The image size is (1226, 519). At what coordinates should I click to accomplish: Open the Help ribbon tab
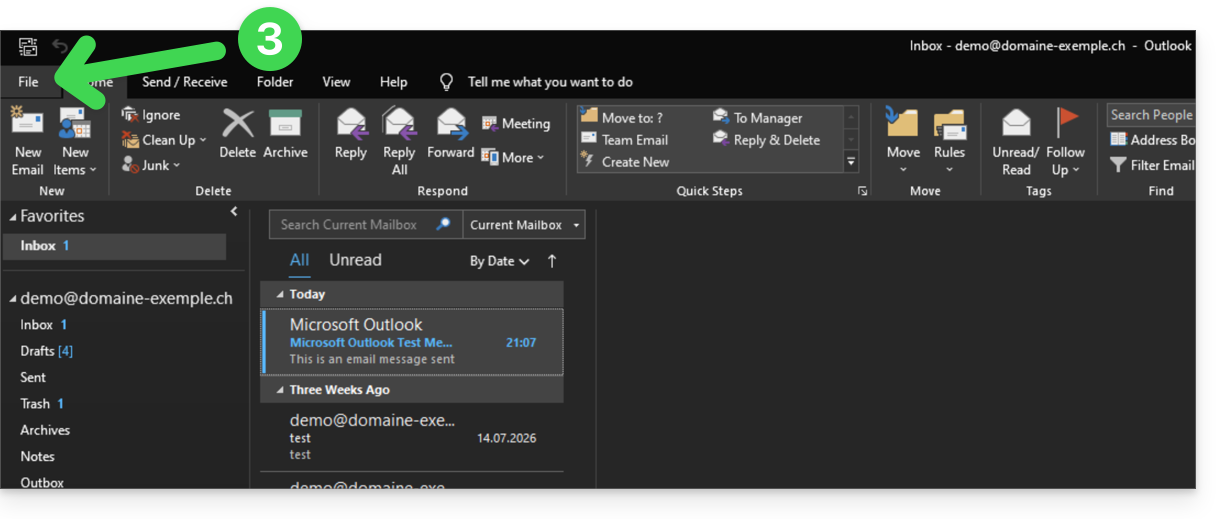tap(394, 82)
